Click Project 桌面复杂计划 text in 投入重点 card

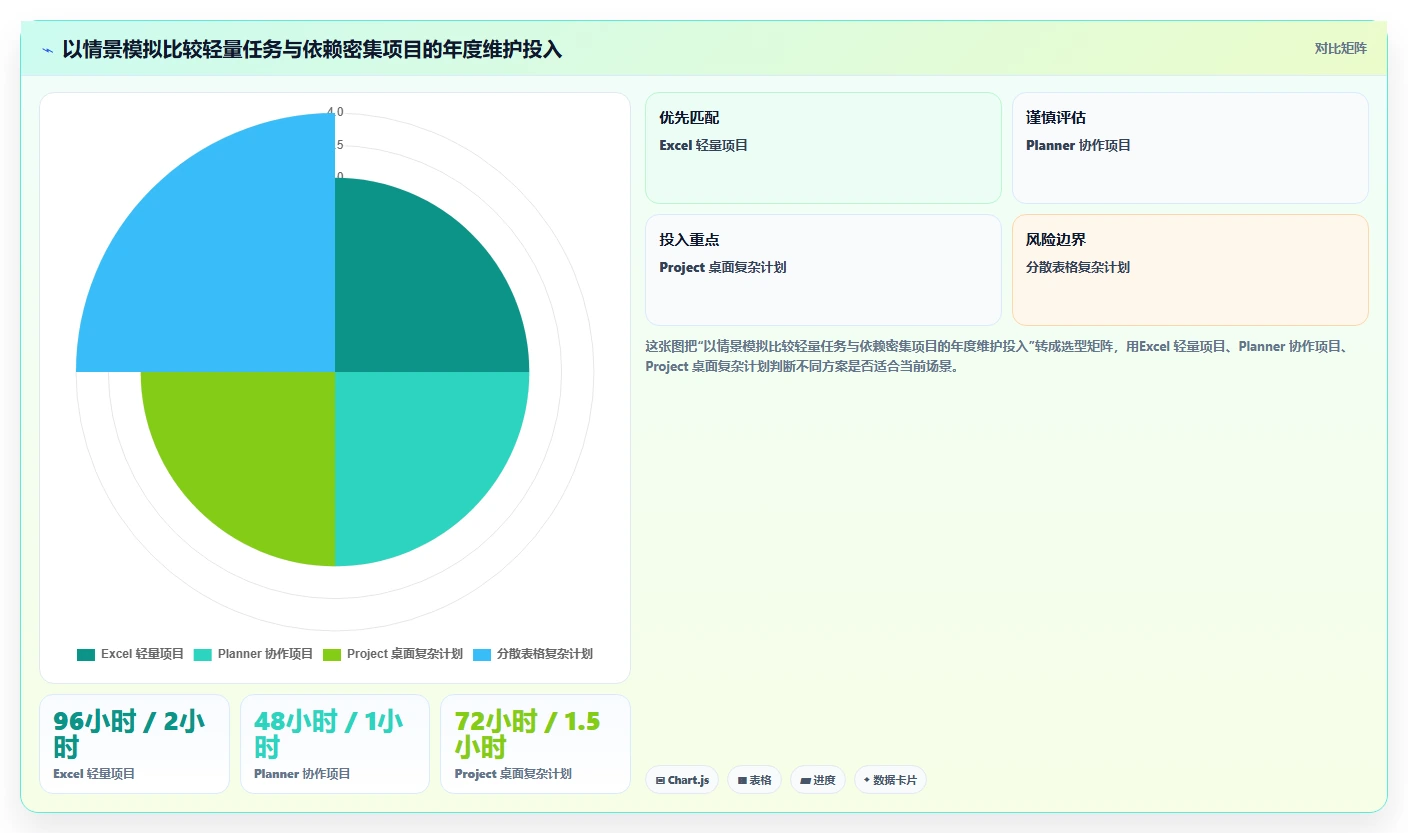click(722, 268)
